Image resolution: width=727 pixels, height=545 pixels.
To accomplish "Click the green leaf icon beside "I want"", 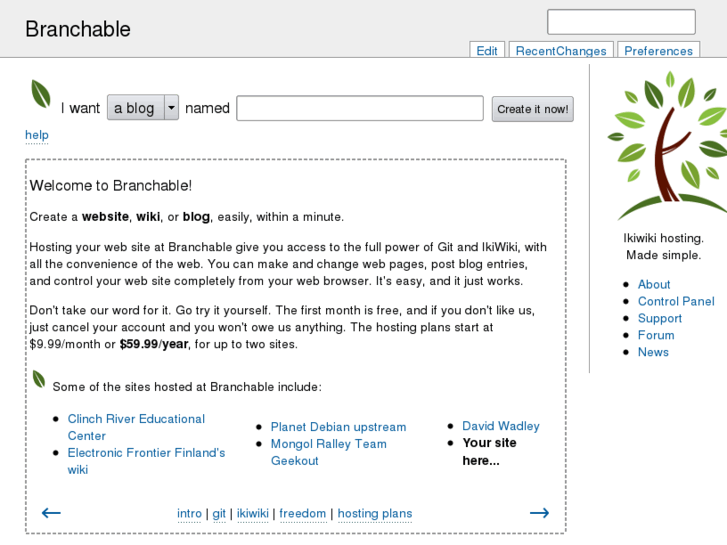I will 40,94.
